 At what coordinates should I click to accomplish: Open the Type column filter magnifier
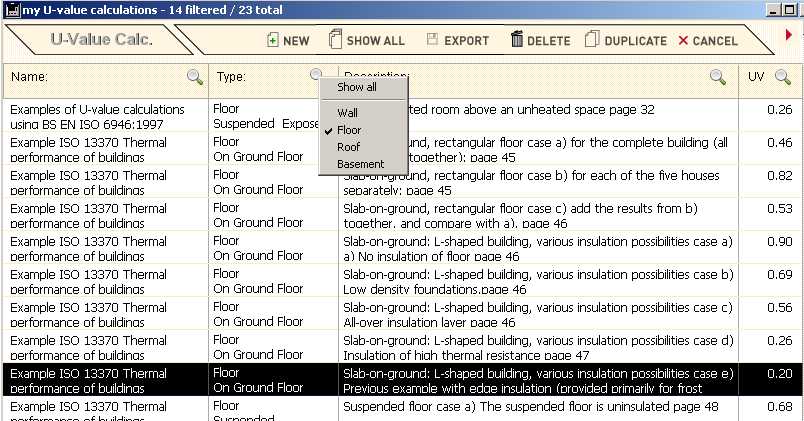tap(316, 75)
